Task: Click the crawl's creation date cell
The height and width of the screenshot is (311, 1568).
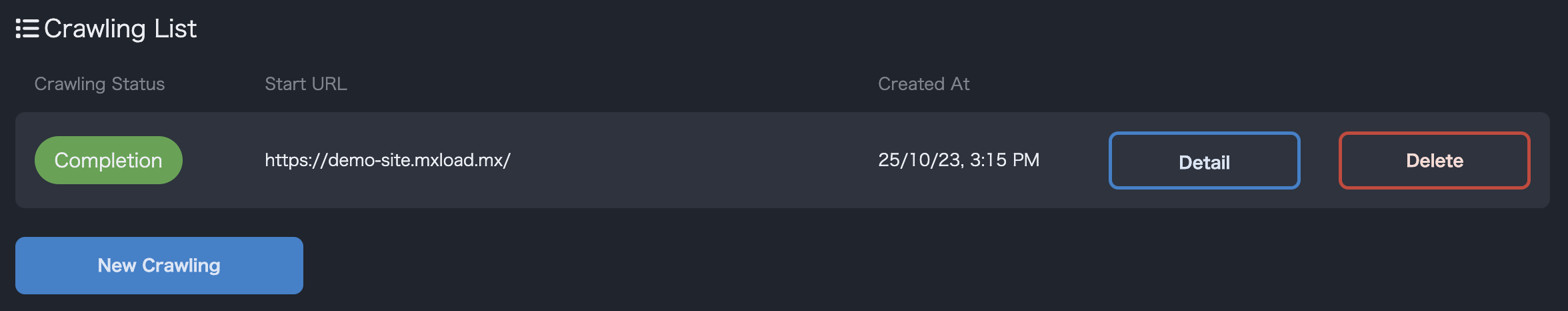Action: click(958, 160)
